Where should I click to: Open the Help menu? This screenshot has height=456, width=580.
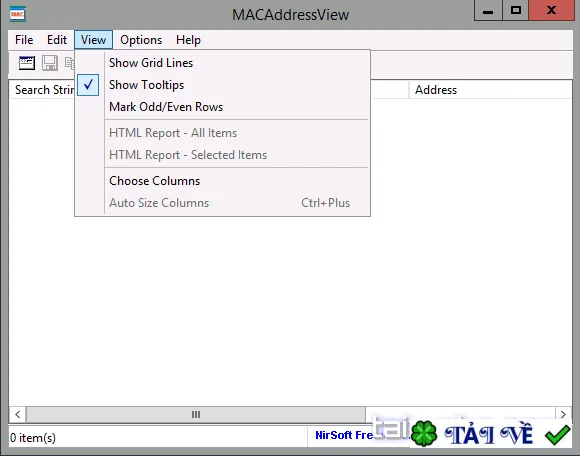click(x=188, y=40)
